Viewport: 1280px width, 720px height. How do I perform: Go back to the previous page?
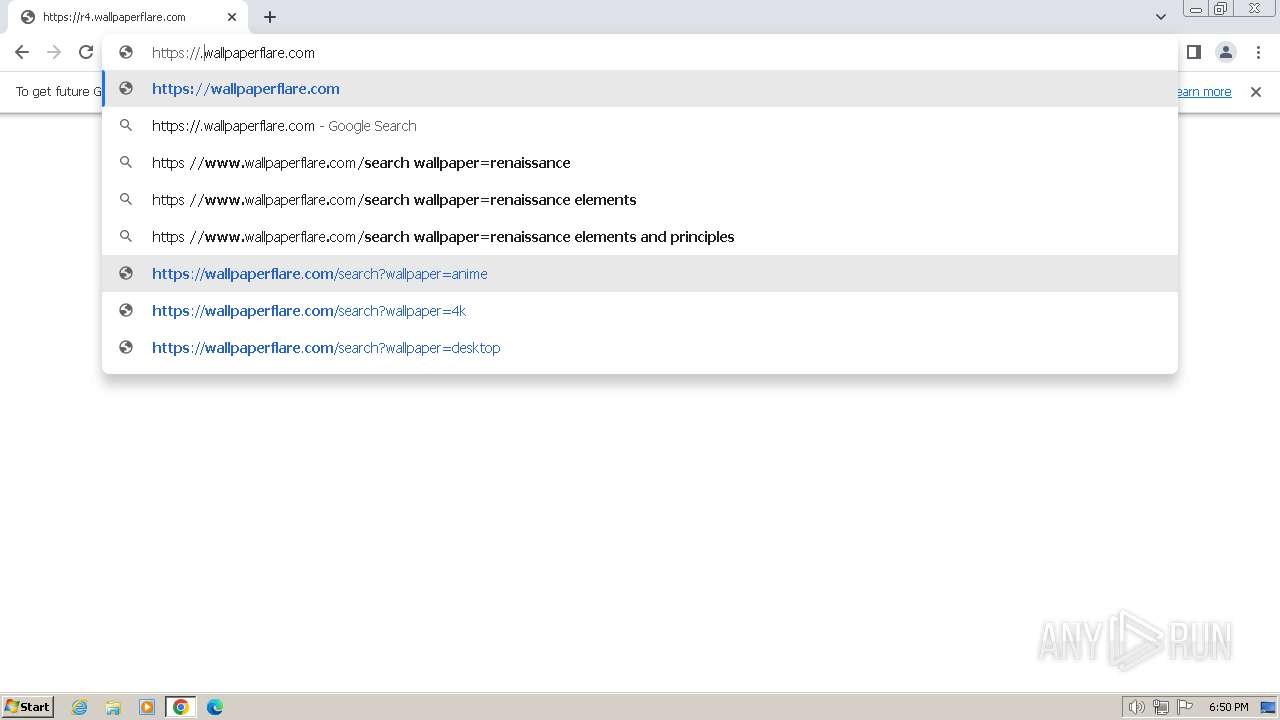click(22, 52)
